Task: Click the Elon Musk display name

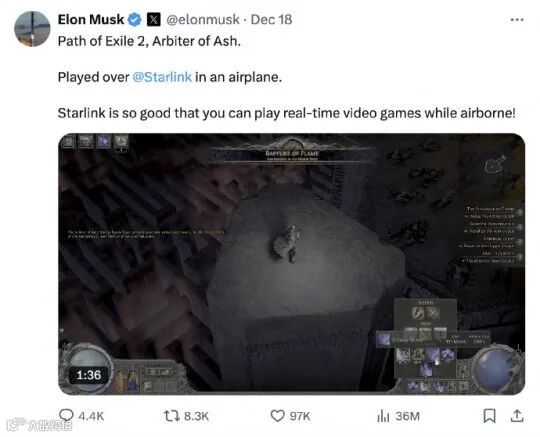Action: [x=91, y=20]
